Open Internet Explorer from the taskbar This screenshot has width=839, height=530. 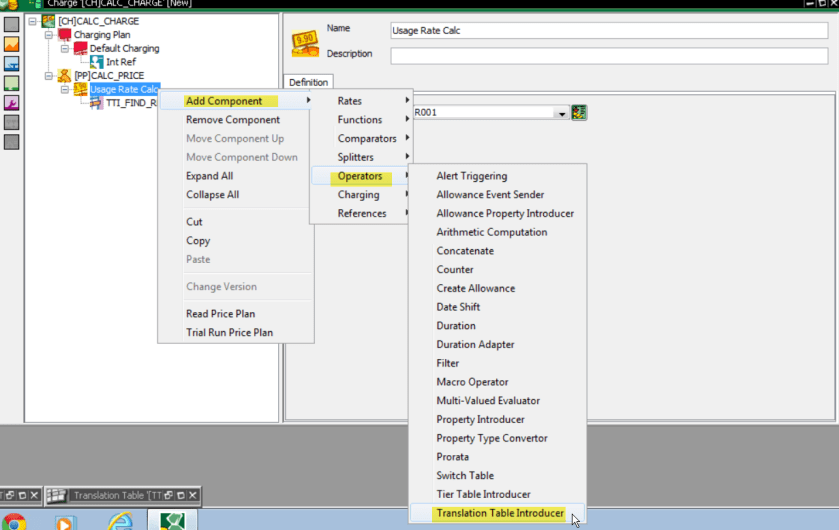tap(120, 521)
